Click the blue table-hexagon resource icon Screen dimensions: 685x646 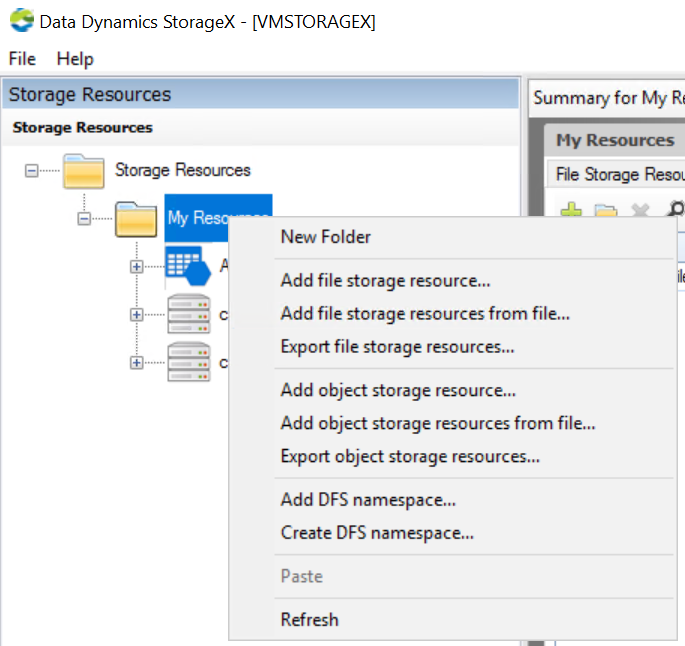click(188, 266)
